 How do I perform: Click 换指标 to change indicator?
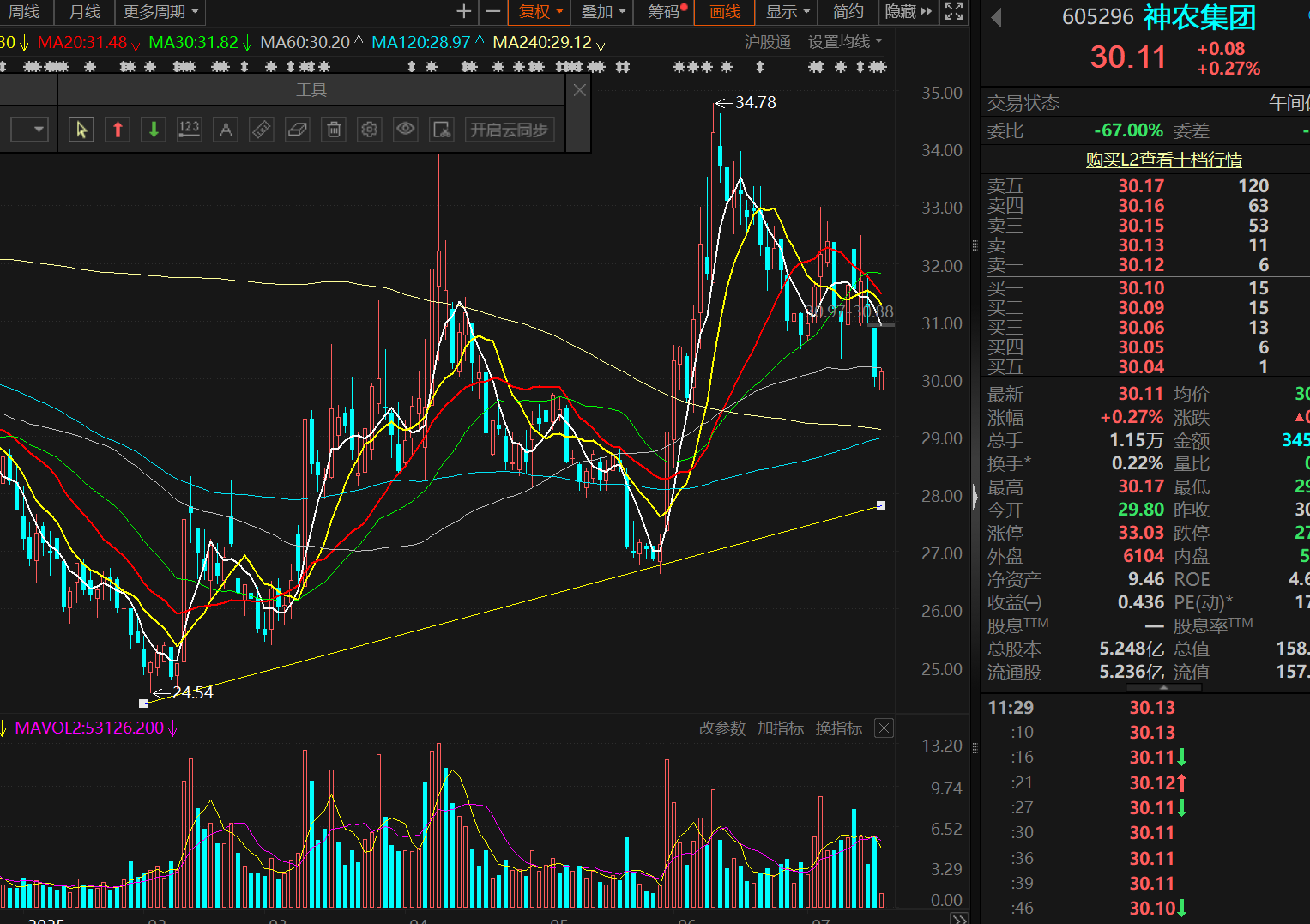click(838, 728)
